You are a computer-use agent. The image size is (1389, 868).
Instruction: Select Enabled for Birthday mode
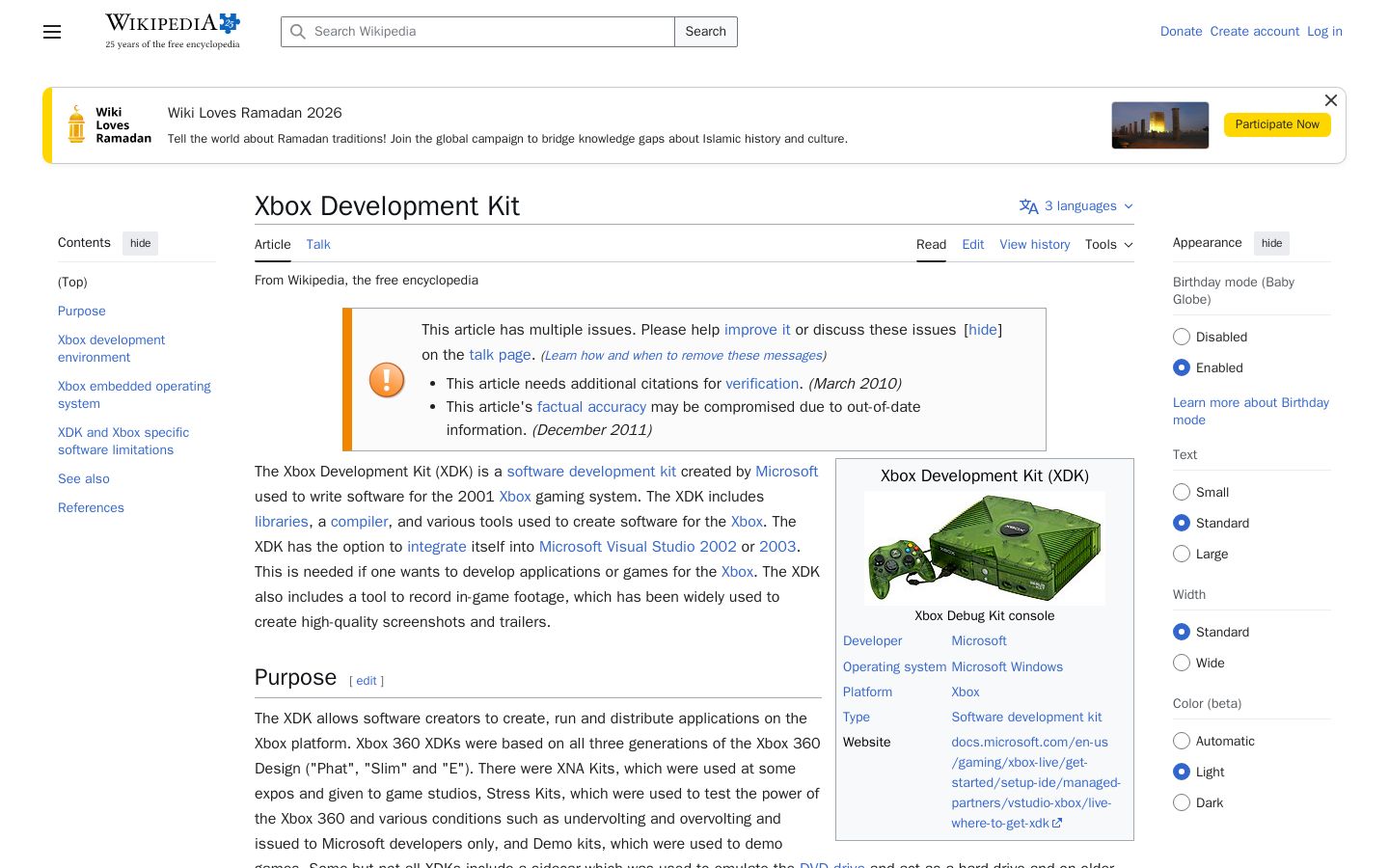[1182, 367]
